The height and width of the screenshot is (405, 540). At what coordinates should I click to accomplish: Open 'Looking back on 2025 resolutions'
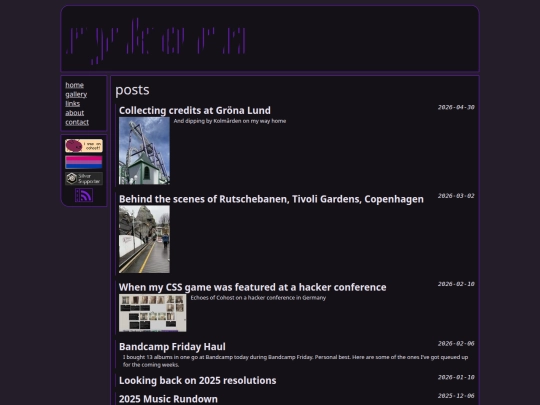(x=197, y=380)
